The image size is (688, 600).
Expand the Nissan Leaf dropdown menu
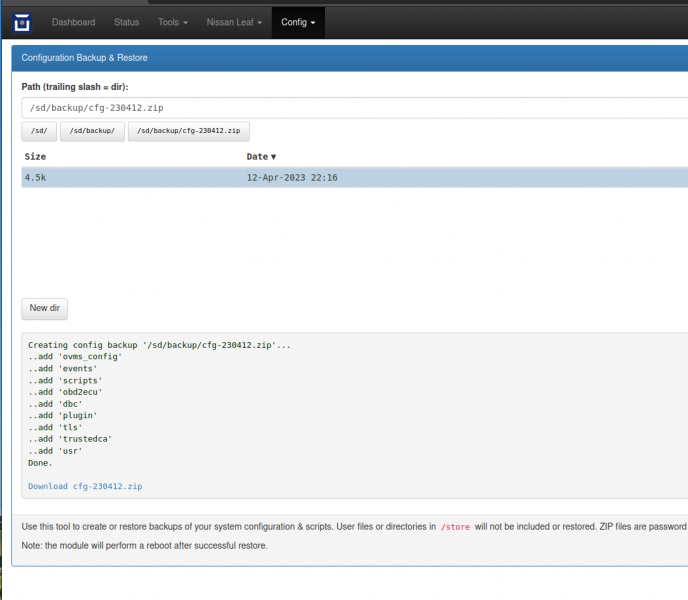[234, 22]
